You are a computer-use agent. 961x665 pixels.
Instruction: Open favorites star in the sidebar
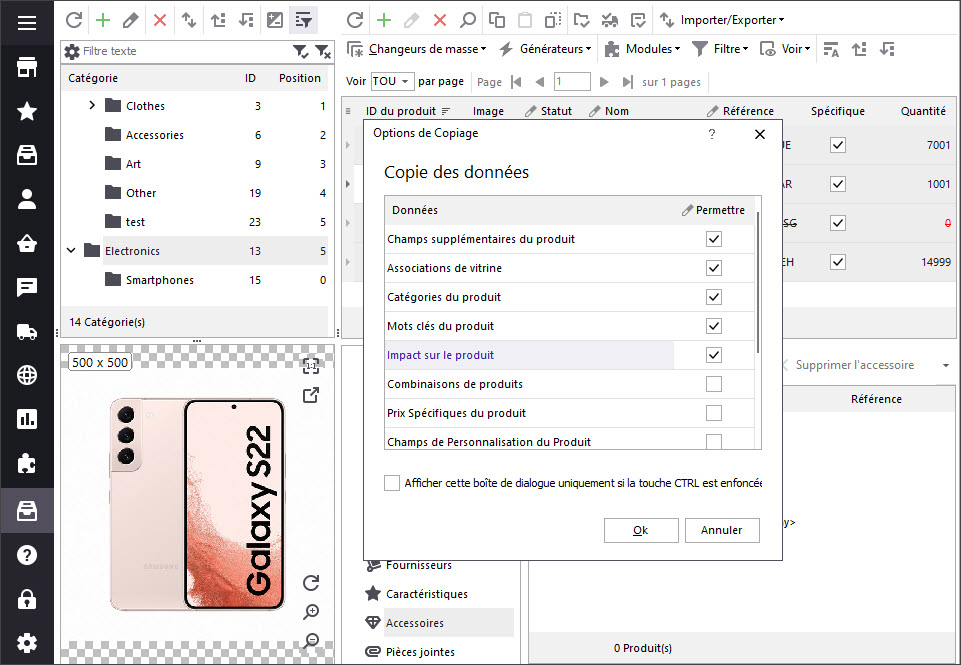click(x=26, y=111)
